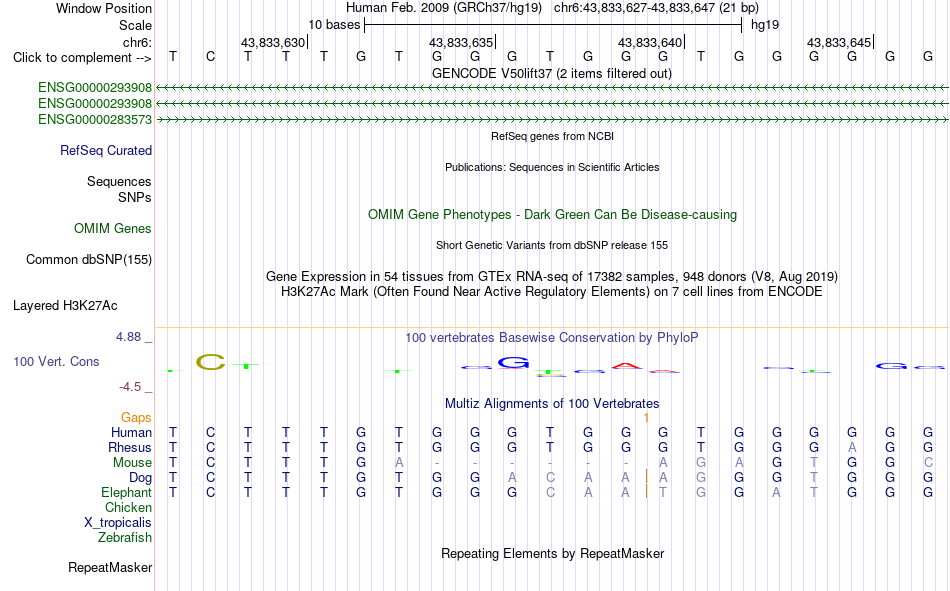Click the Layered H3K27Ac track label
This screenshot has height=591, width=950.
pos(65,306)
